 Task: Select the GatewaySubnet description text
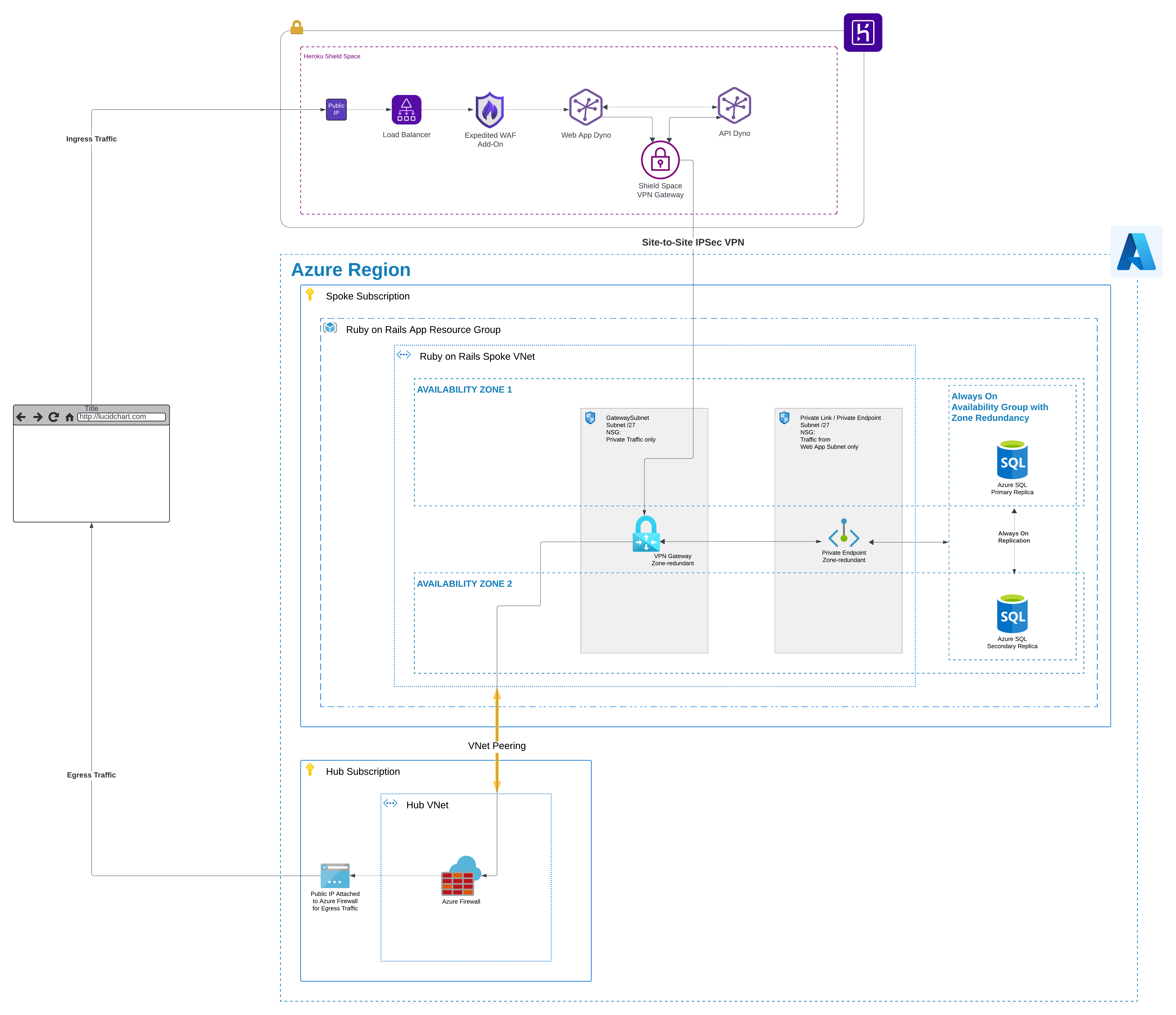[x=631, y=429]
